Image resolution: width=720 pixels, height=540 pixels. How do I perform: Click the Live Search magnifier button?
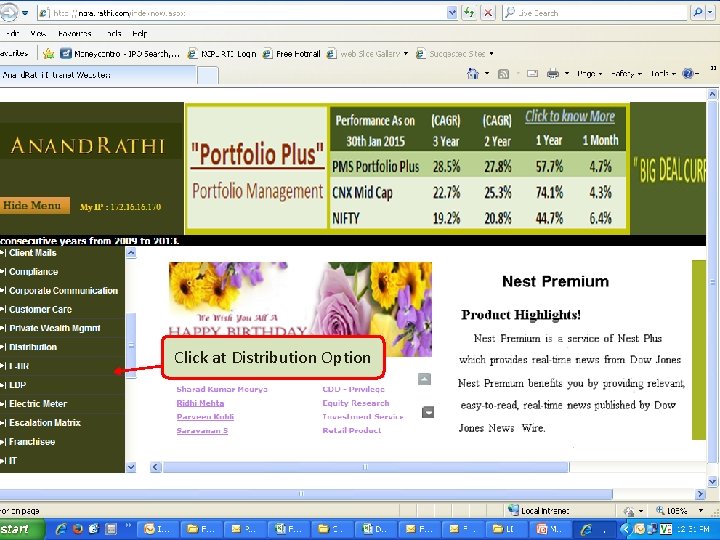pos(697,13)
